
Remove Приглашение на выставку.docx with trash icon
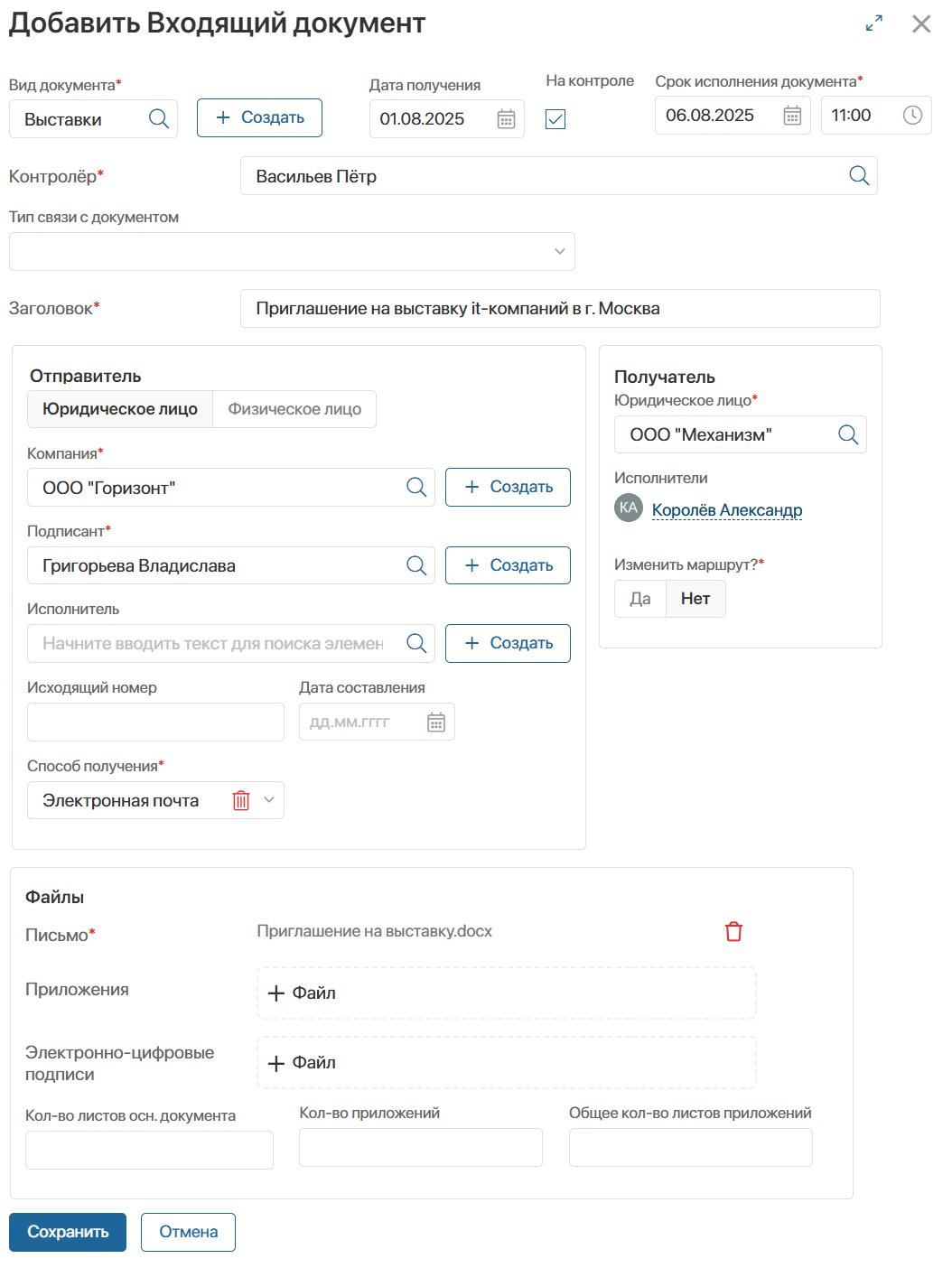[x=733, y=930]
